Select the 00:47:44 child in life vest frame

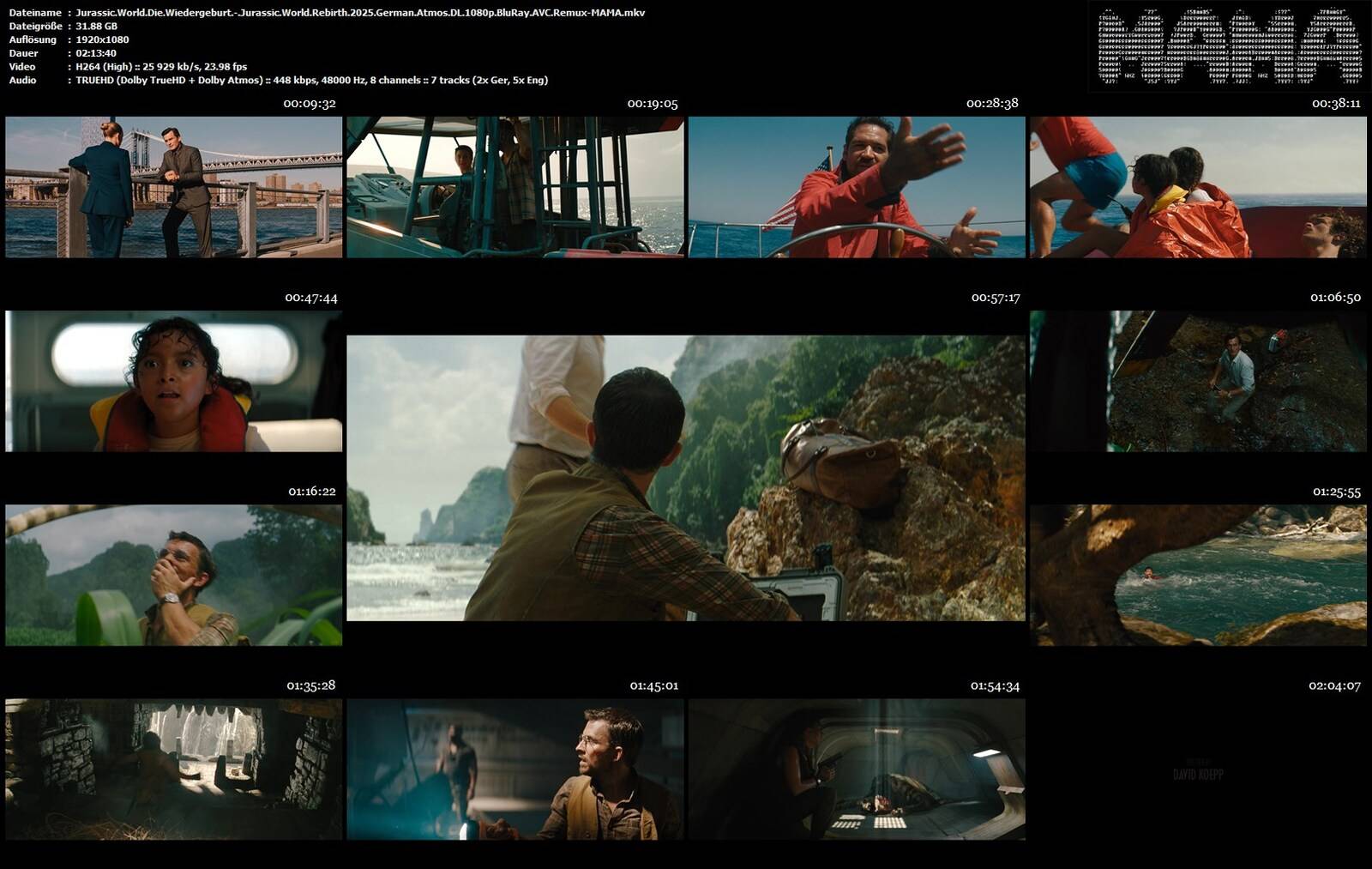click(x=173, y=381)
